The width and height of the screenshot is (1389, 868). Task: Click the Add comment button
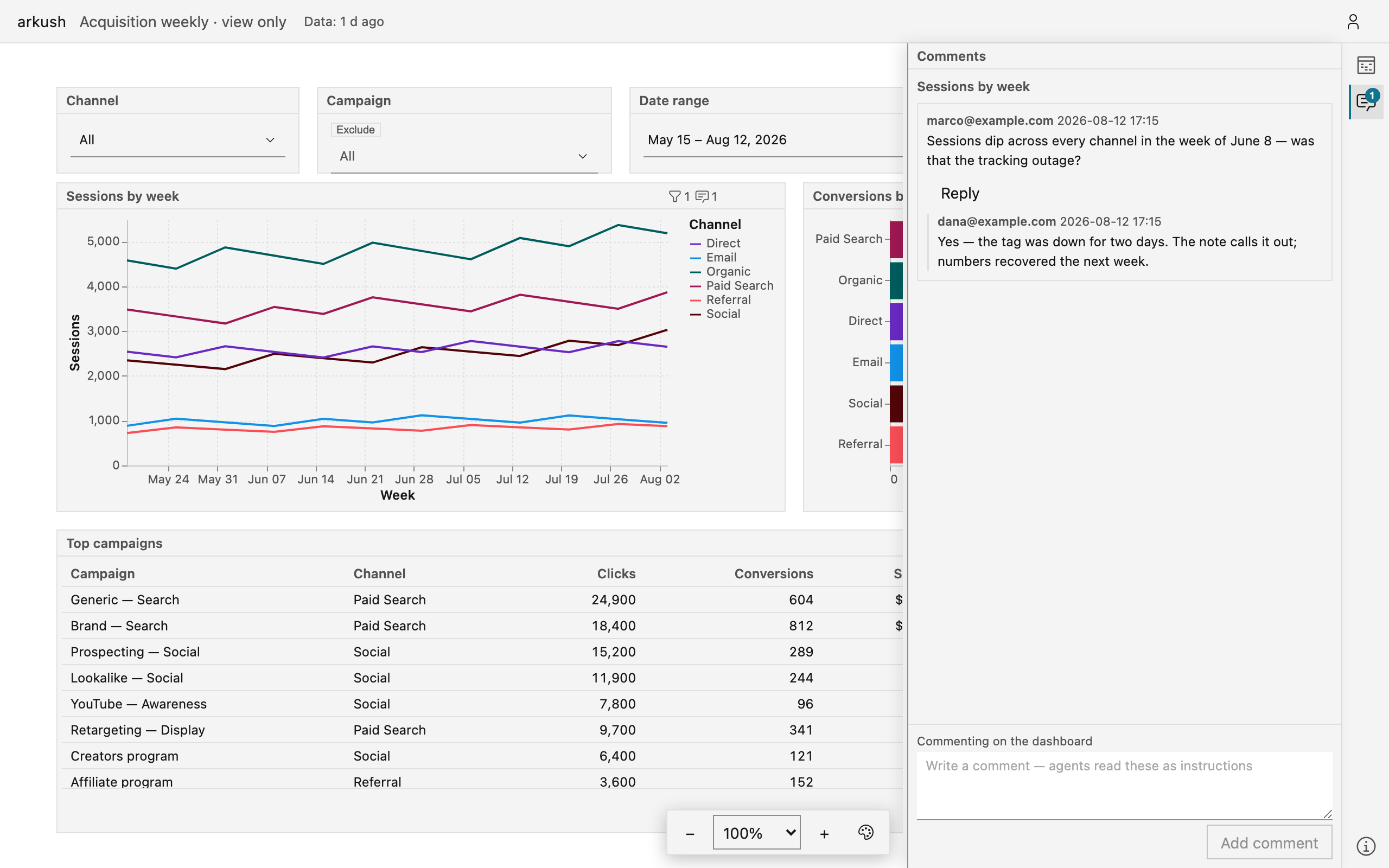(x=1269, y=843)
